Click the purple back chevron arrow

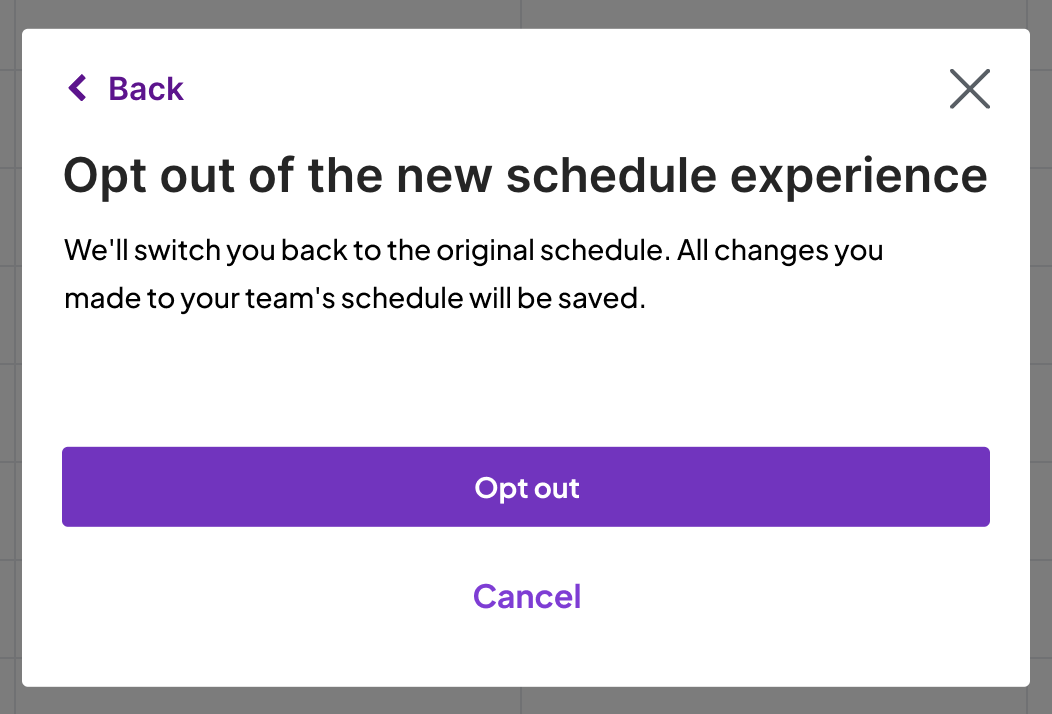pyautogui.click(x=77, y=88)
